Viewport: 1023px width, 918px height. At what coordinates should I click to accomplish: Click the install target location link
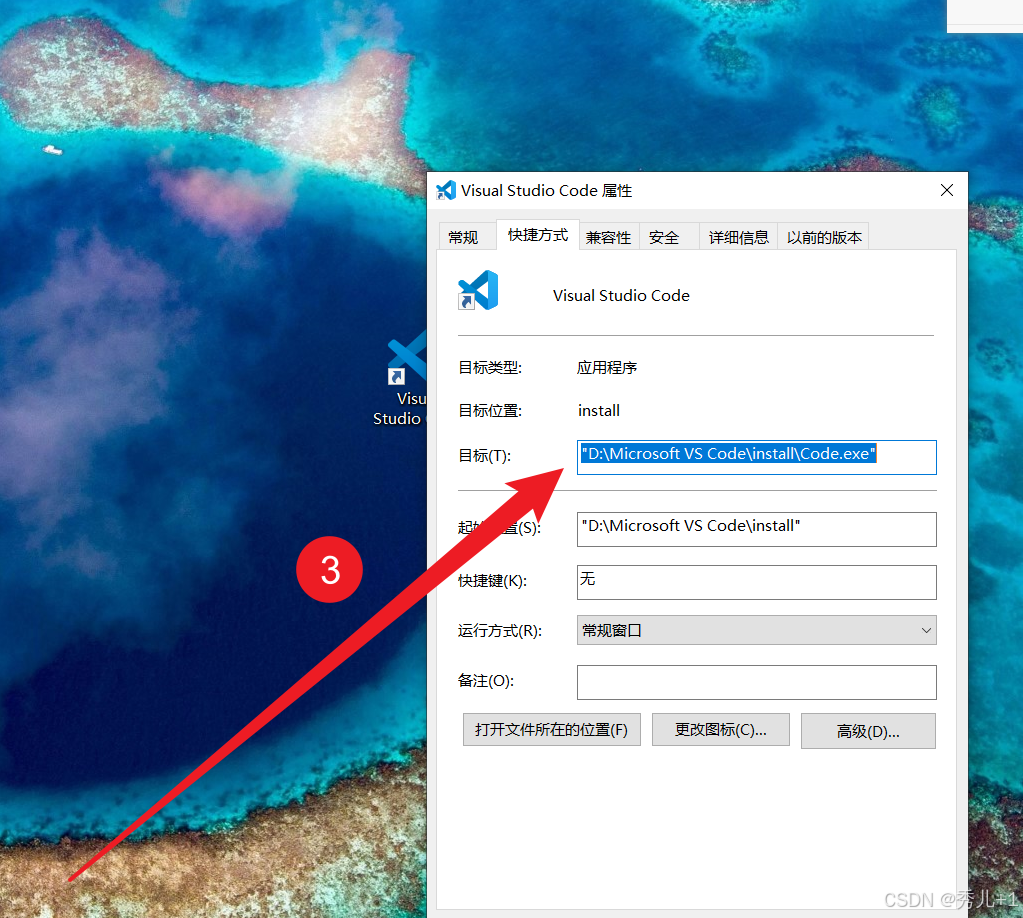coord(598,410)
